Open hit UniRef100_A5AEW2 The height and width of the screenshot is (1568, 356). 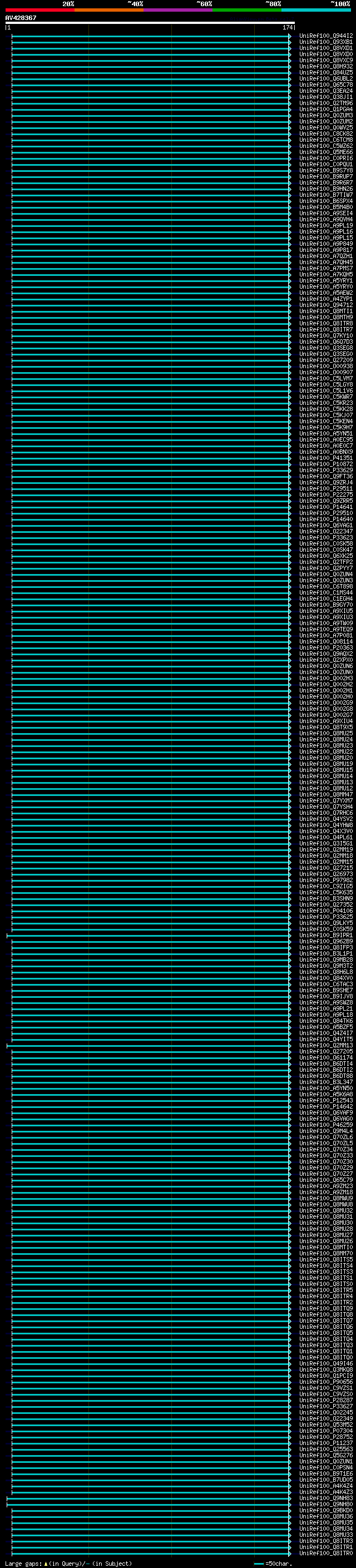pos(326,293)
